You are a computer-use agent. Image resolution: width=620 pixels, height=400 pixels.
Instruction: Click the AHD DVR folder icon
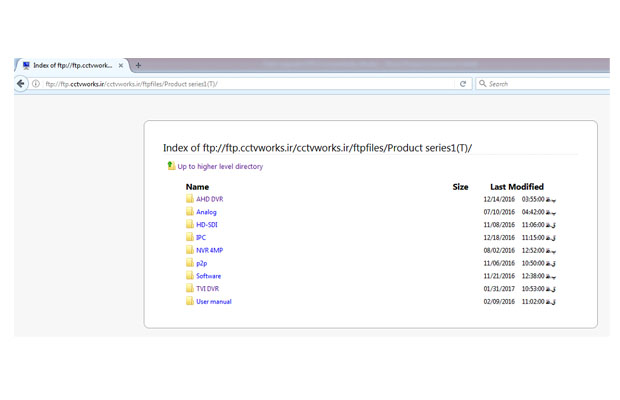pyautogui.click(x=190, y=198)
